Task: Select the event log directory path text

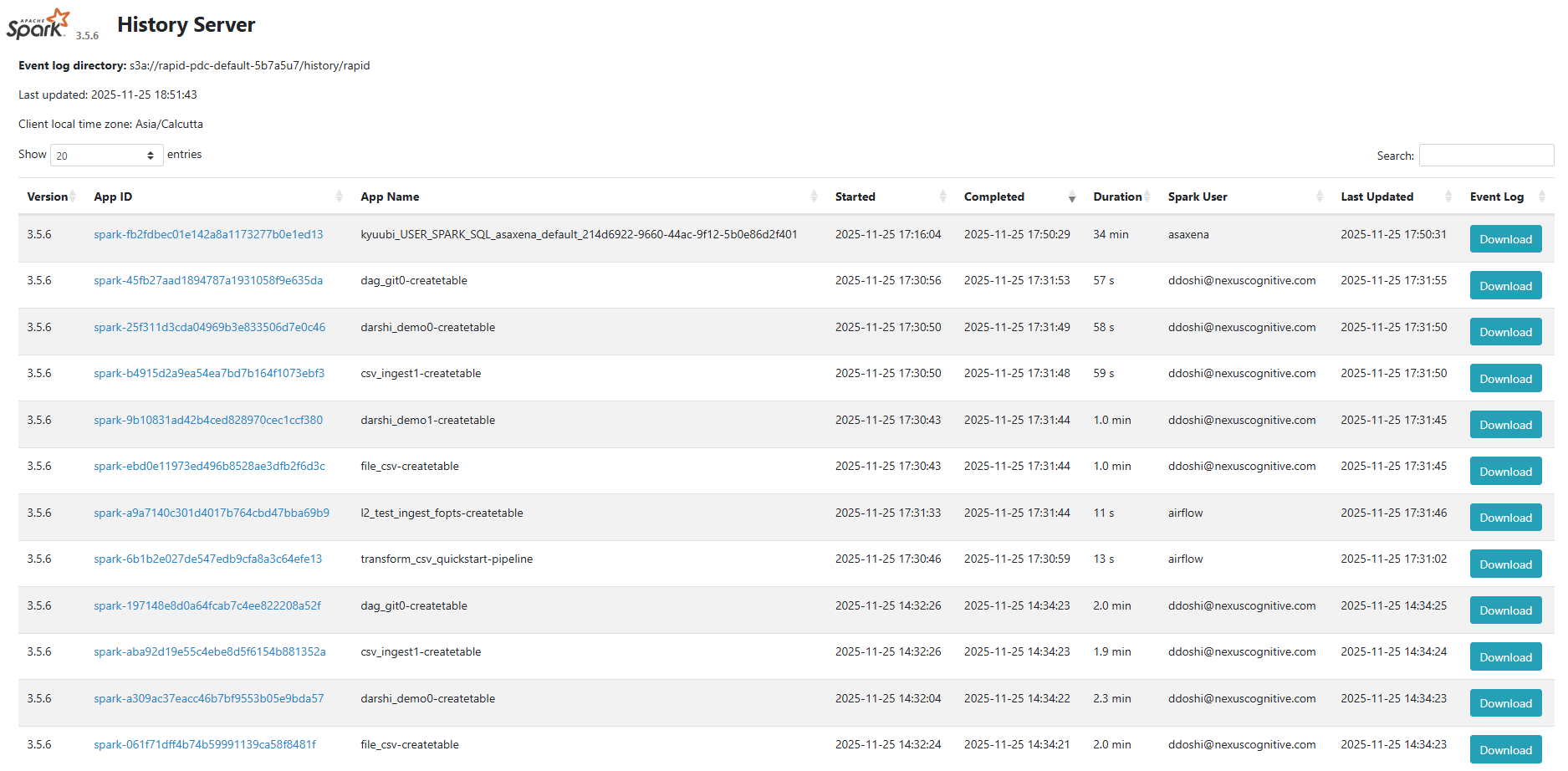Action: (x=249, y=65)
